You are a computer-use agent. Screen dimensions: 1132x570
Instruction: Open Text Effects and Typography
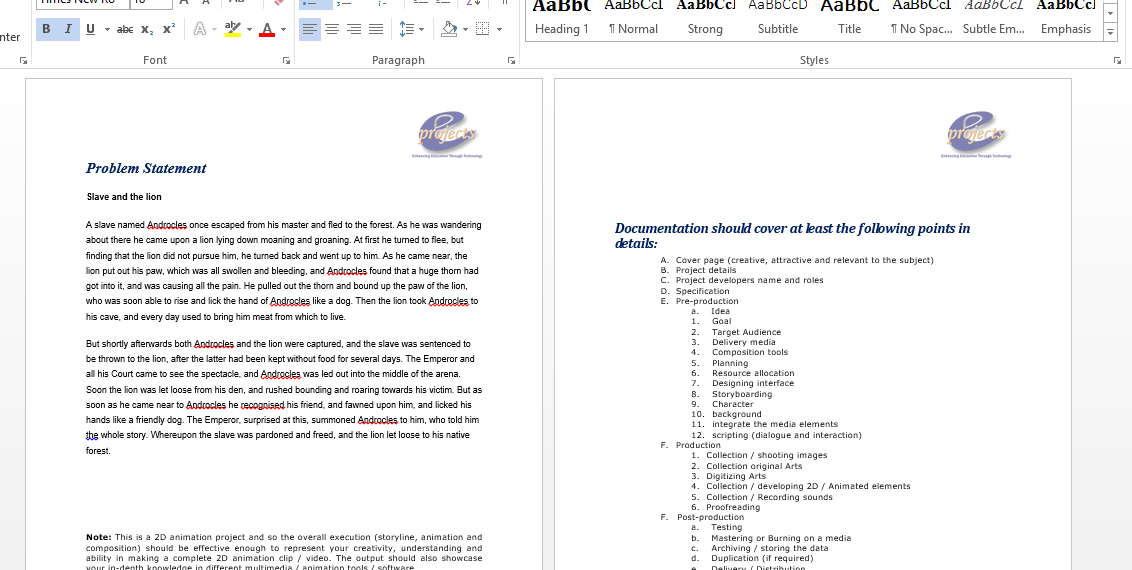coord(199,30)
